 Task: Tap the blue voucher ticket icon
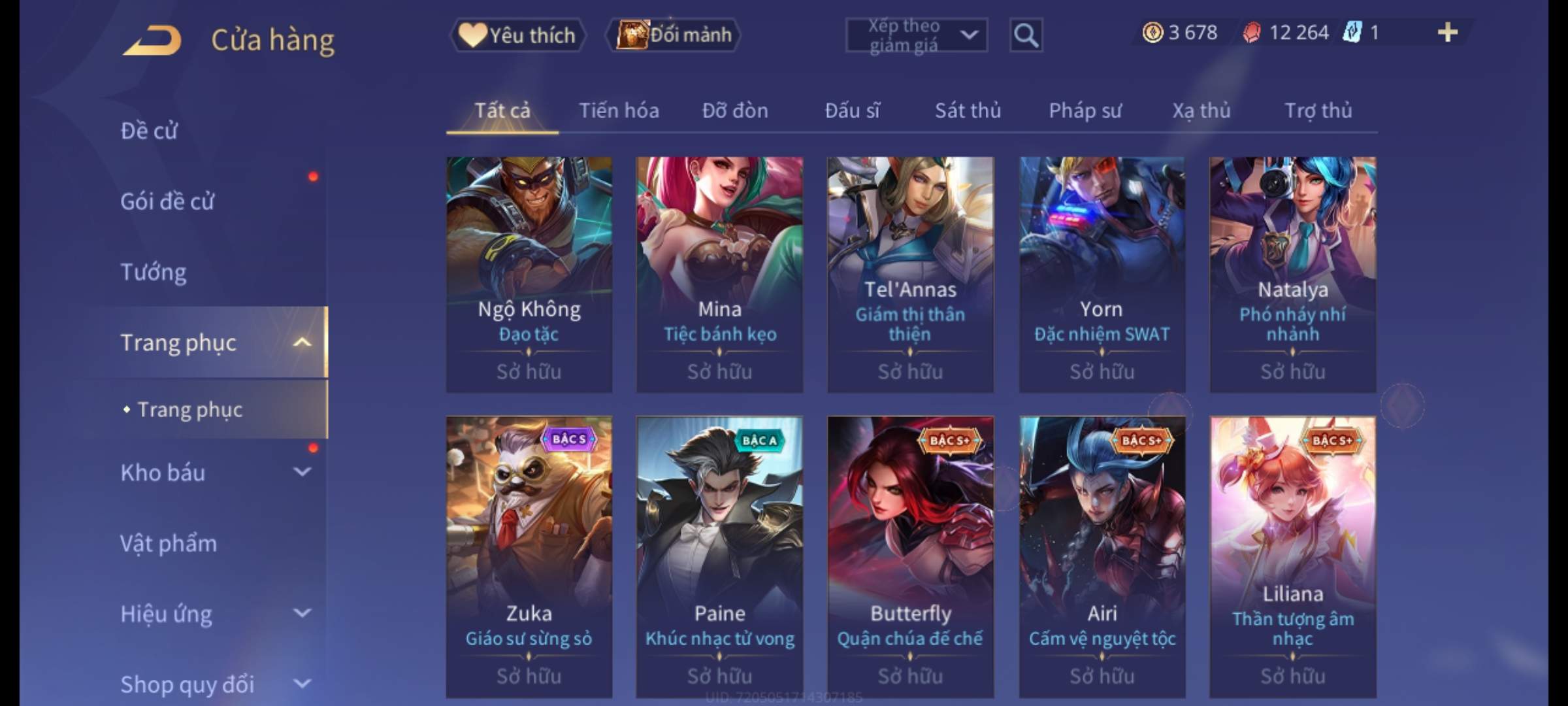tap(1352, 33)
